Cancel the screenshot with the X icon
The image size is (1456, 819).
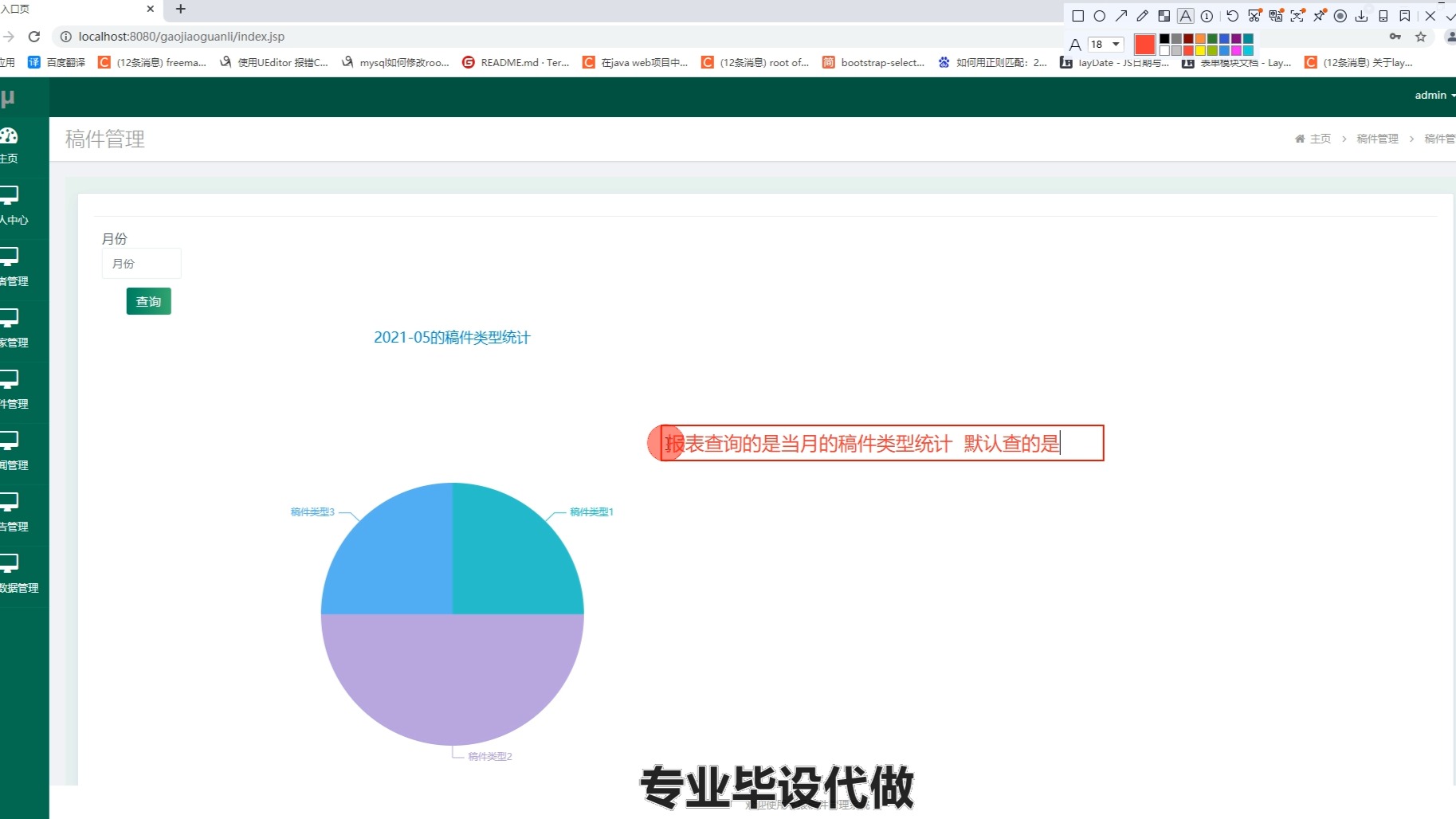[1430, 16]
